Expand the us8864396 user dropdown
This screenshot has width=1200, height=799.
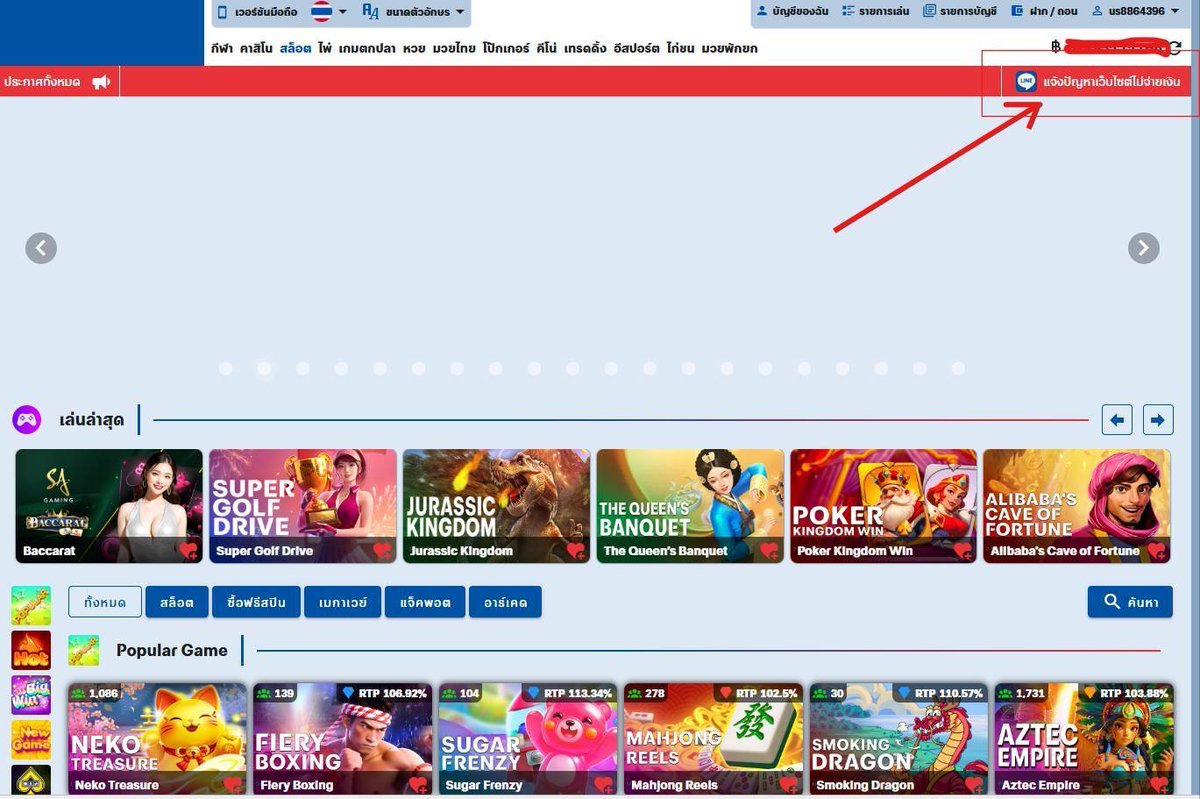pos(1135,12)
